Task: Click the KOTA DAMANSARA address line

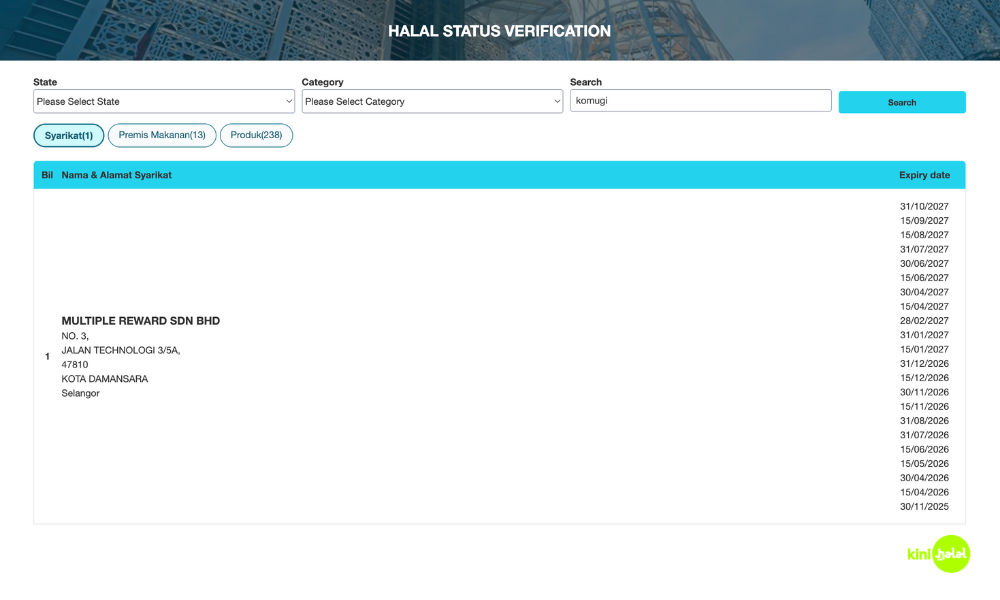Action: click(x=105, y=379)
